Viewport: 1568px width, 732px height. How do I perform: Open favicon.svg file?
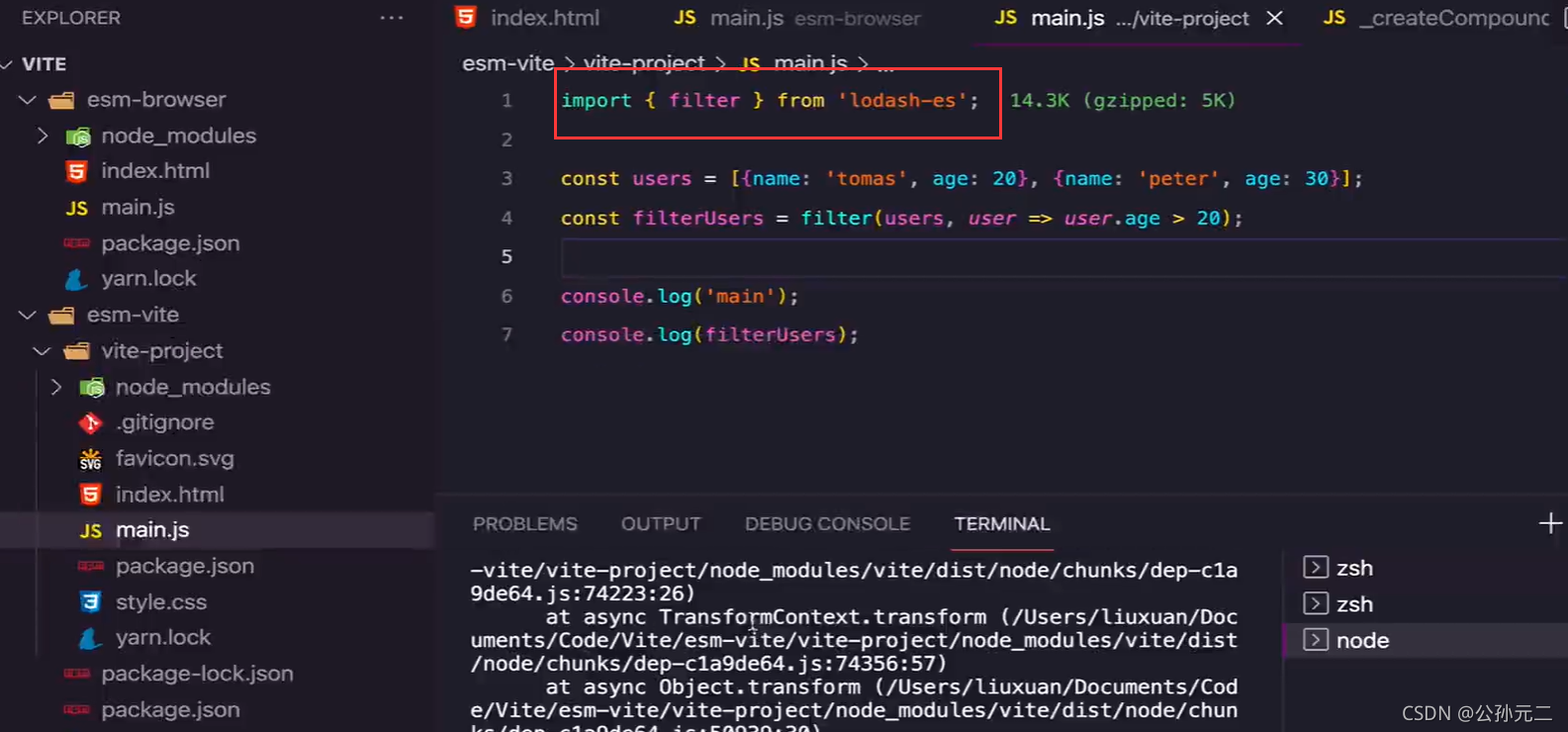pyautogui.click(x=174, y=458)
